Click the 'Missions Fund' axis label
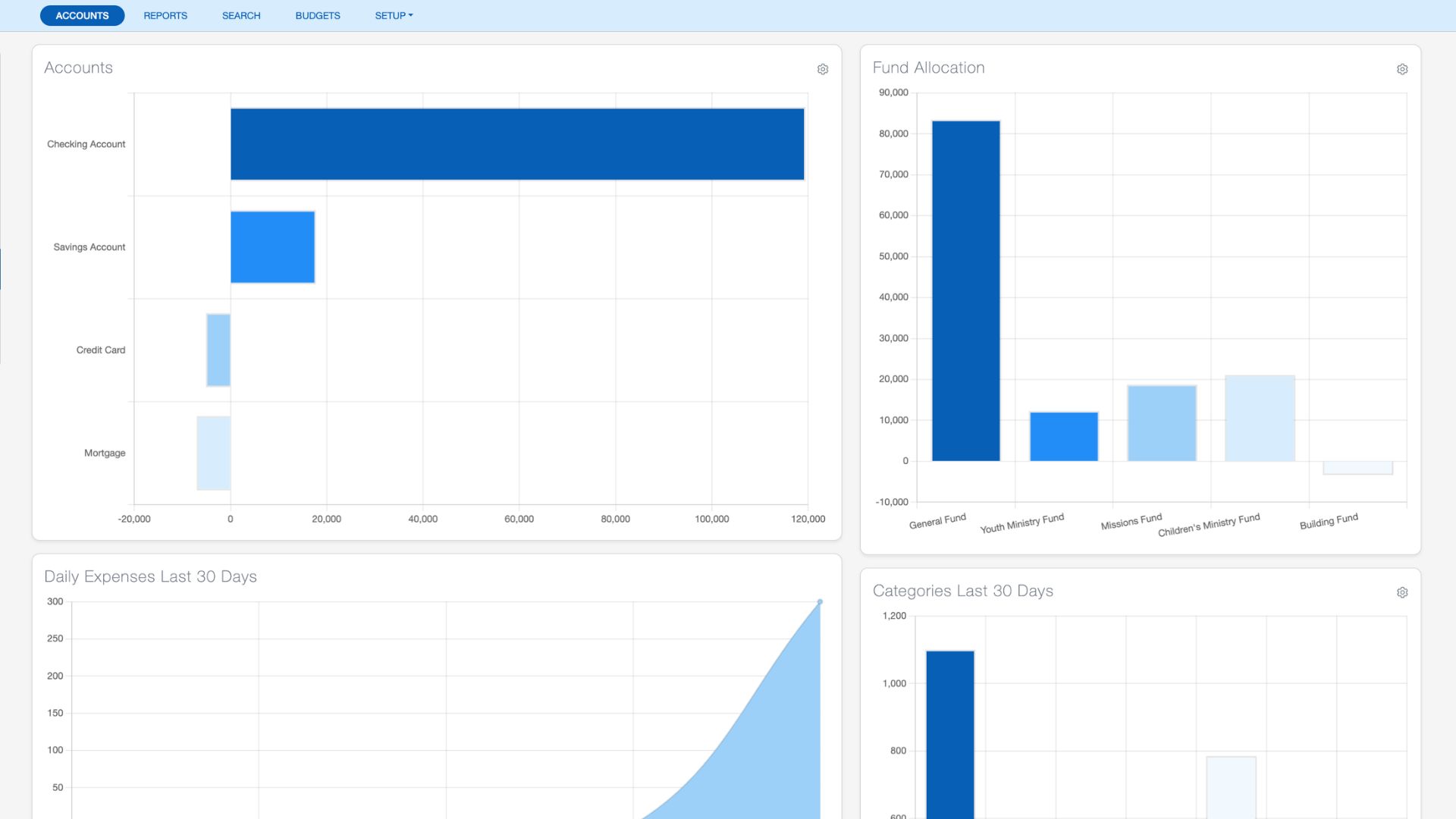Image resolution: width=1456 pixels, height=819 pixels. pos(1131,522)
